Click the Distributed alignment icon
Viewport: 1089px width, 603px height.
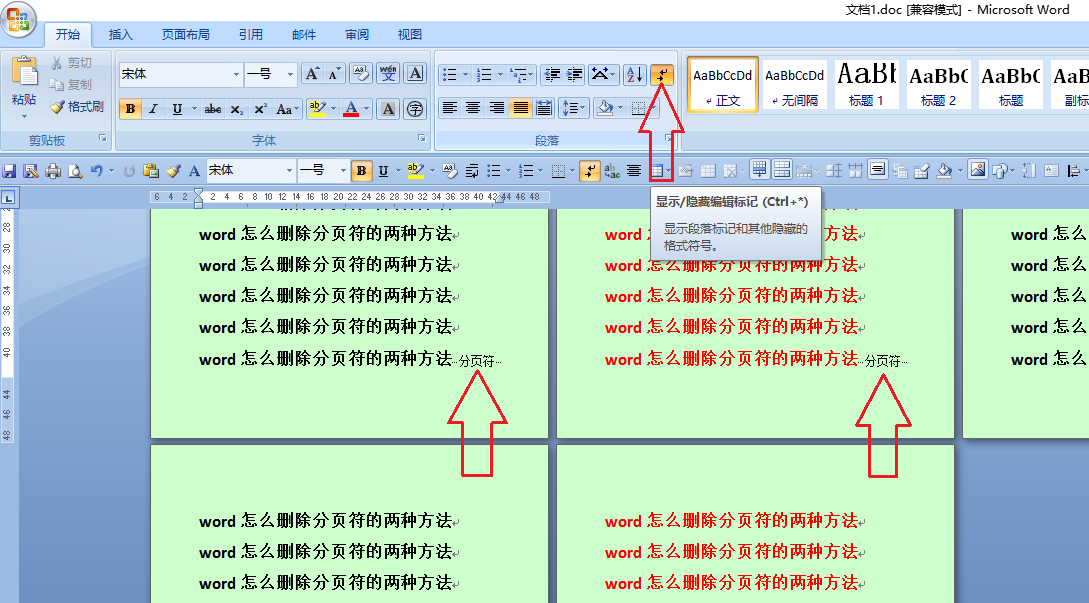(x=544, y=108)
